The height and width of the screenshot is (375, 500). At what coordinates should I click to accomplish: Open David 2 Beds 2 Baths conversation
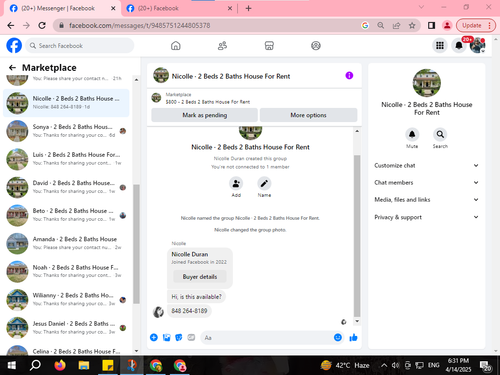click(66, 187)
